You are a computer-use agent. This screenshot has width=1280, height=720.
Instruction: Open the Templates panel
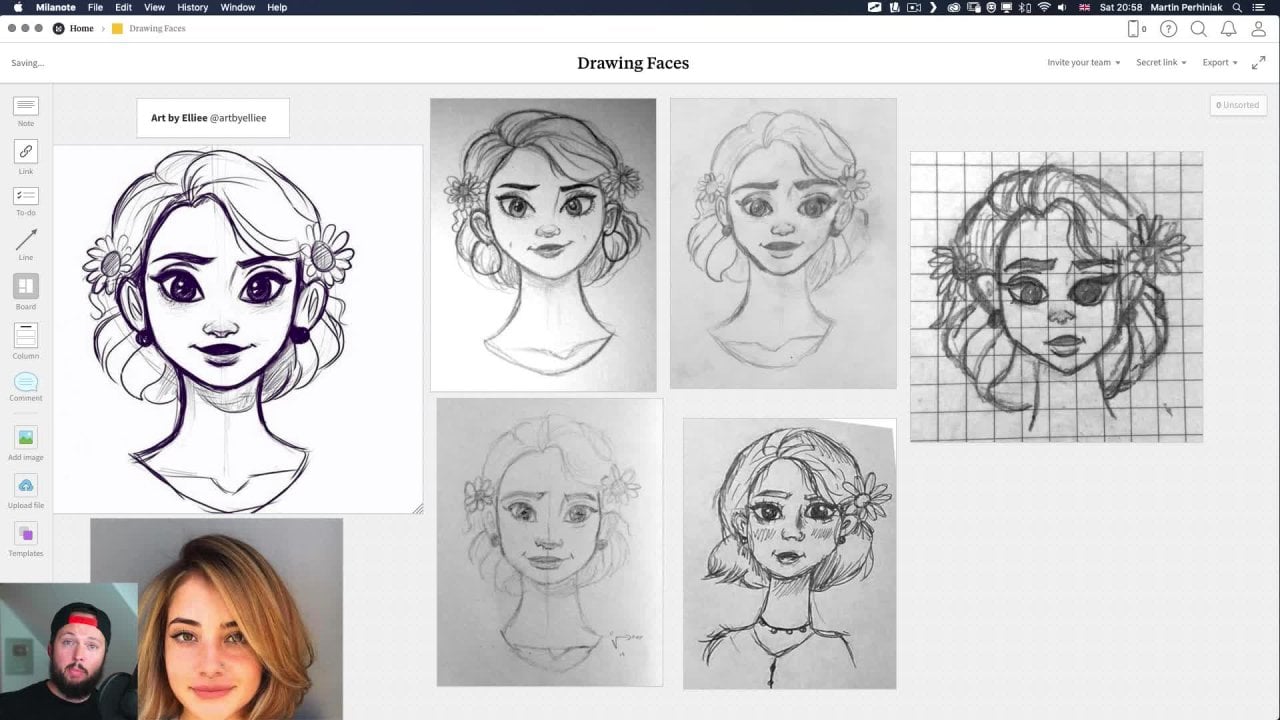click(x=26, y=534)
